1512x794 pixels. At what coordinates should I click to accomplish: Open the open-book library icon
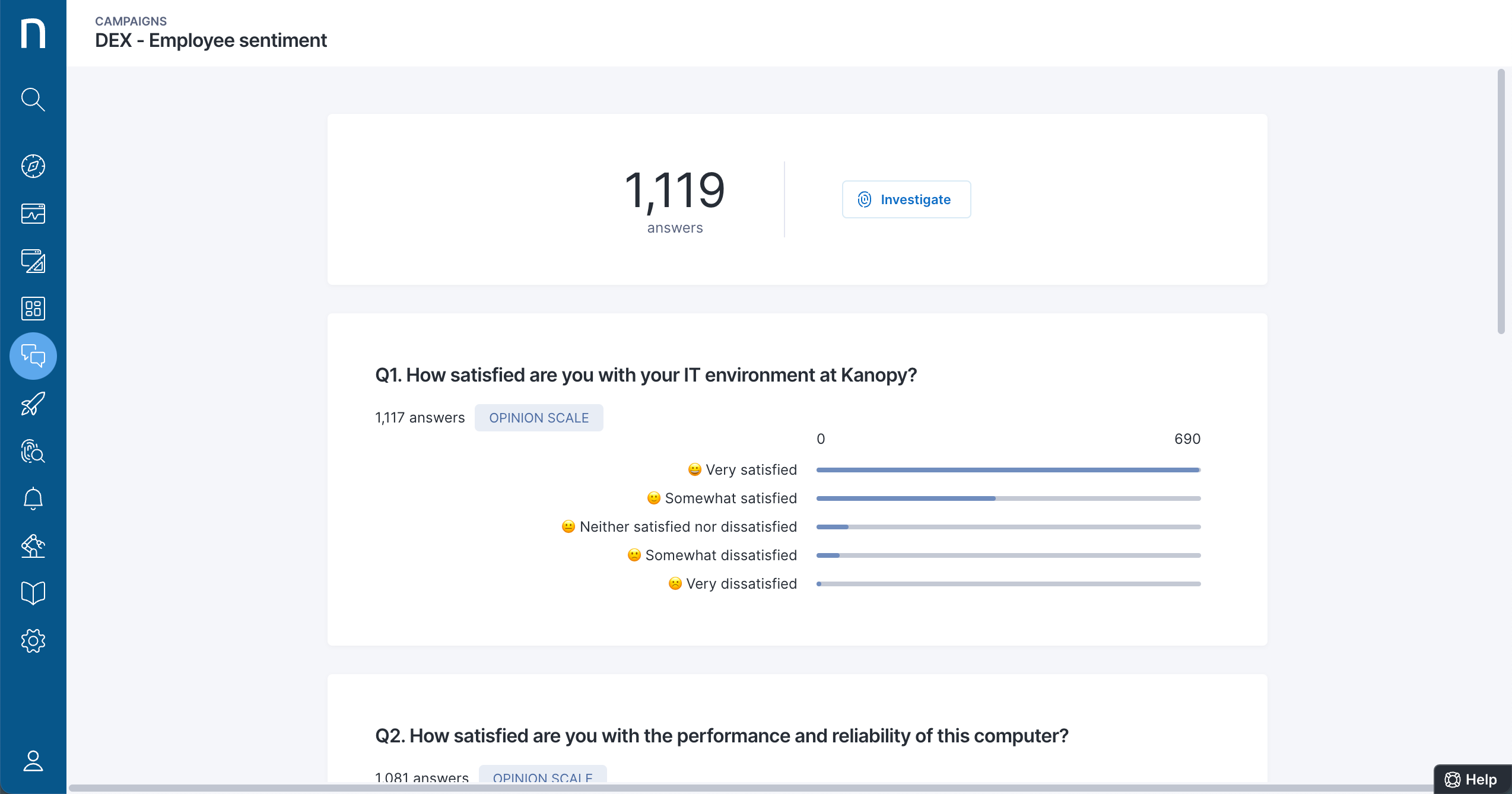coord(33,593)
